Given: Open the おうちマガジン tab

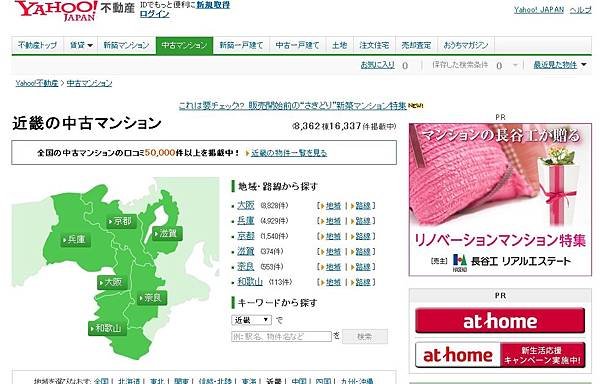Looking at the screenshot, I should pos(466,45).
